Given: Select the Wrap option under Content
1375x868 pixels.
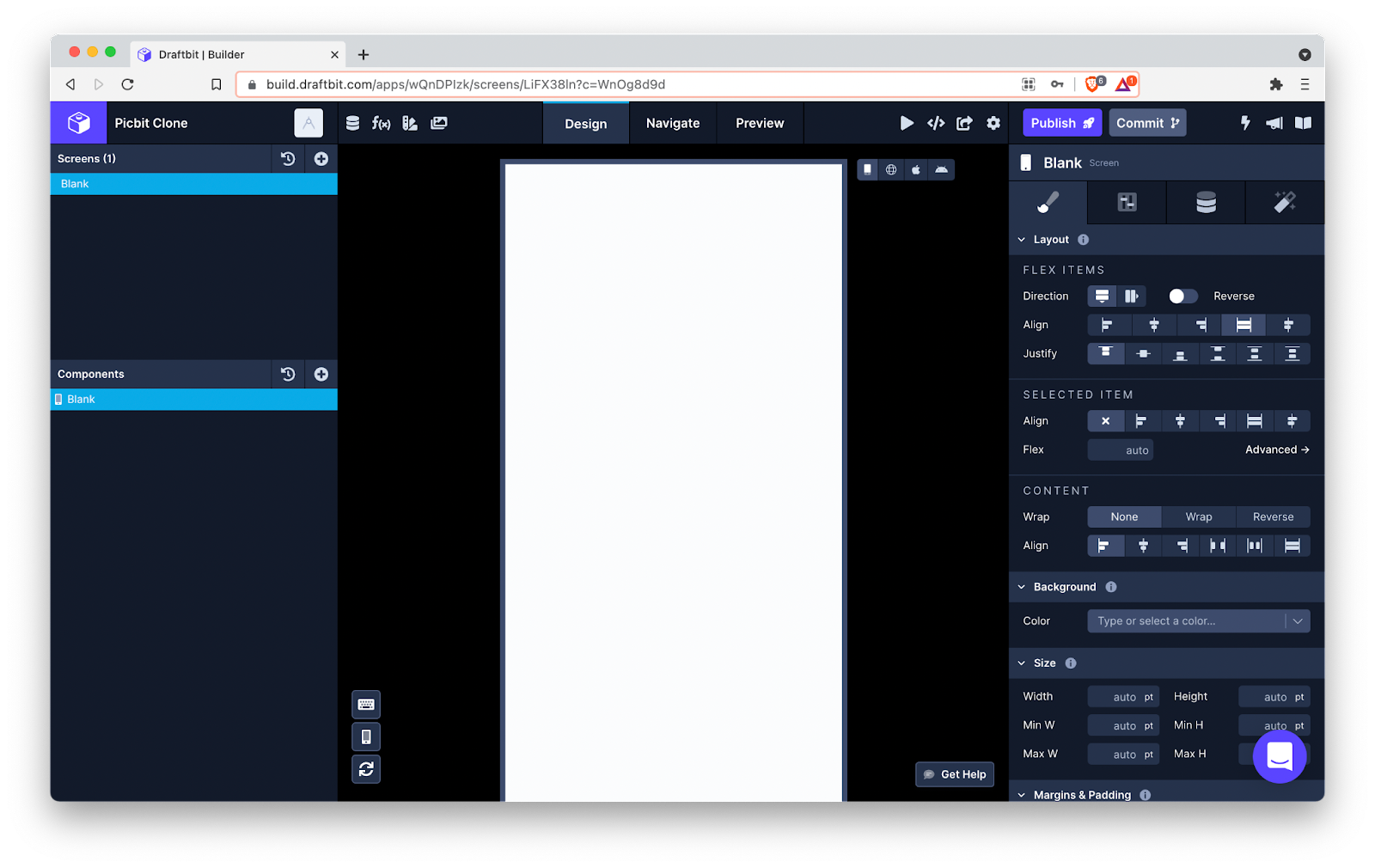Looking at the screenshot, I should point(1198,517).
